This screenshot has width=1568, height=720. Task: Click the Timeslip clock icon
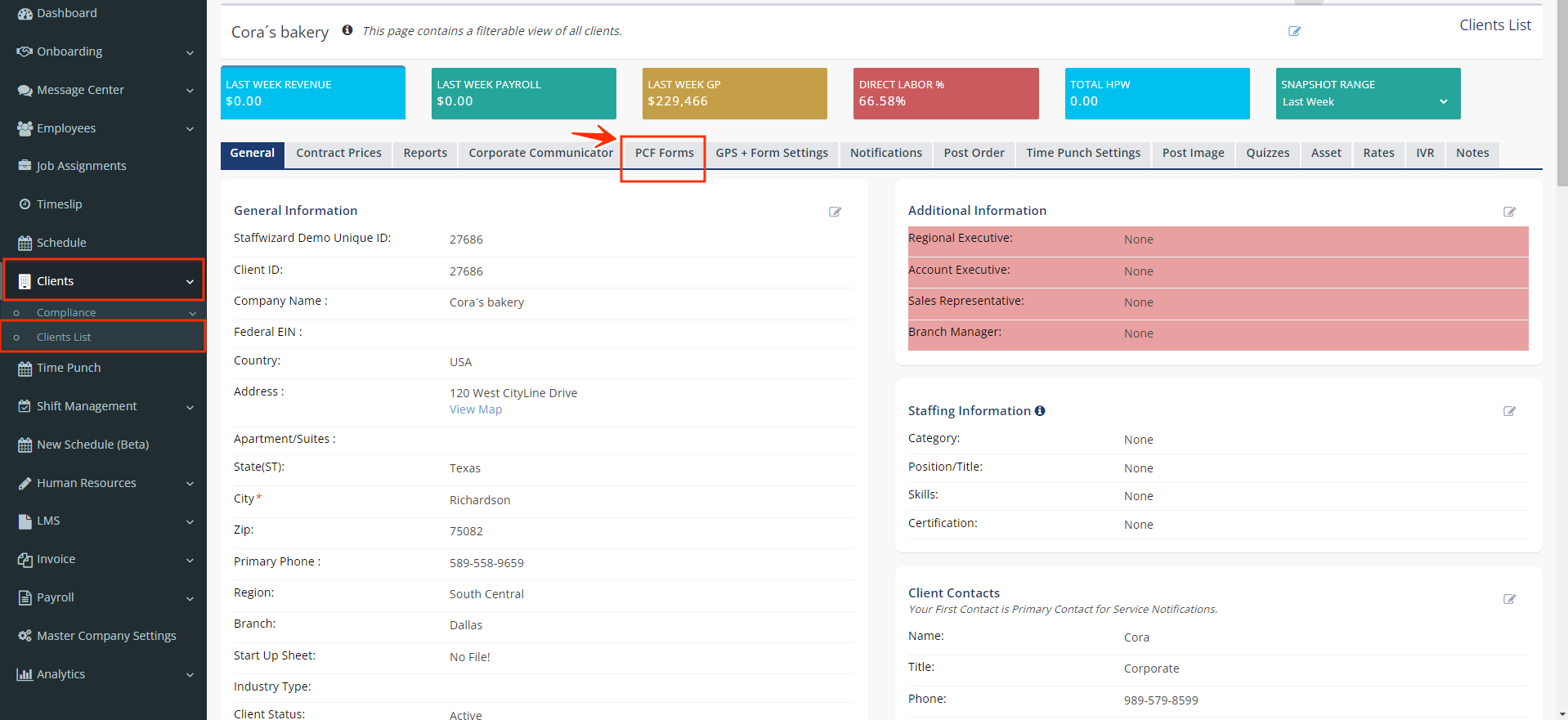[x=25, y=204]
